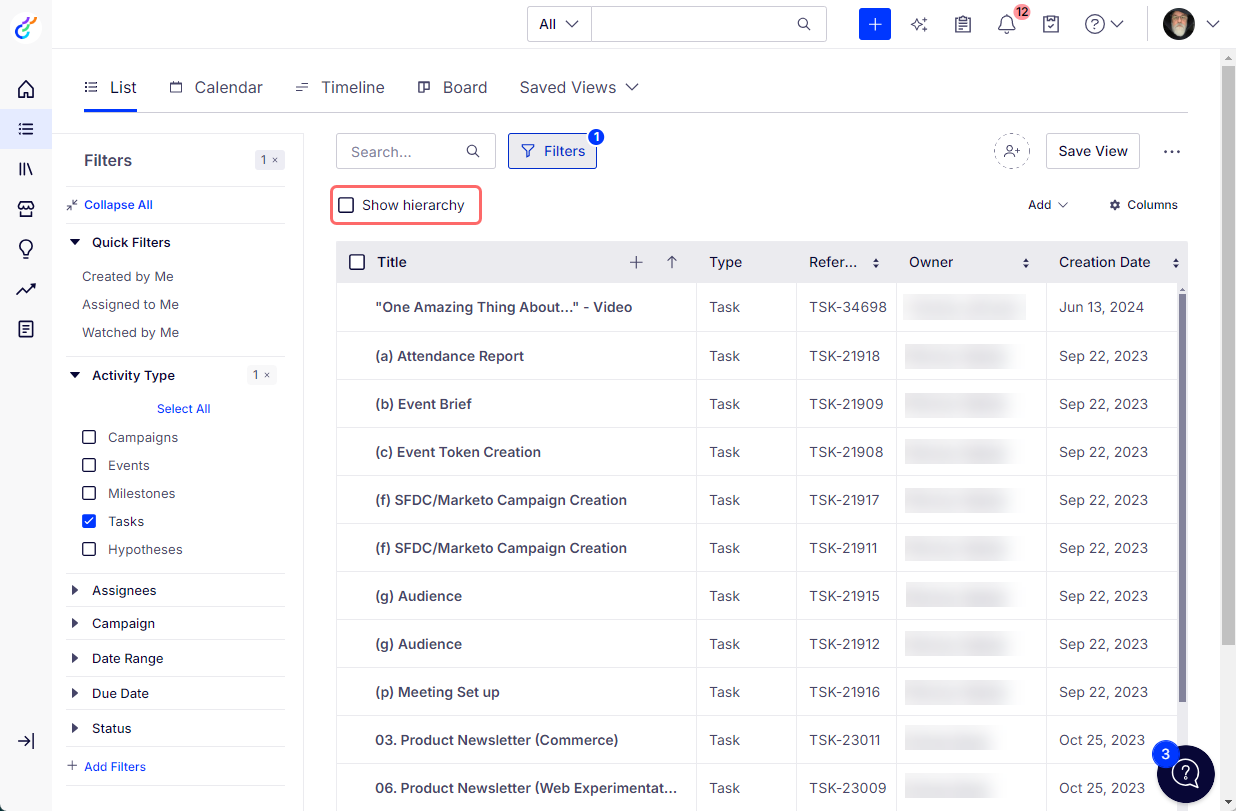Clear the Activity Type 1 × badge
1236x811 pixels.
[261, 375]
